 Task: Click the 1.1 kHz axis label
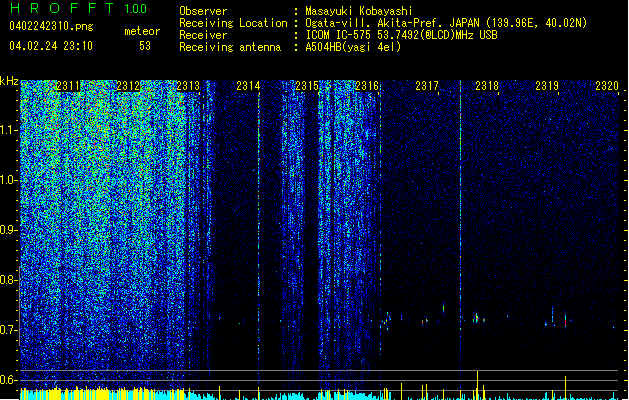[x=8, y=131]
